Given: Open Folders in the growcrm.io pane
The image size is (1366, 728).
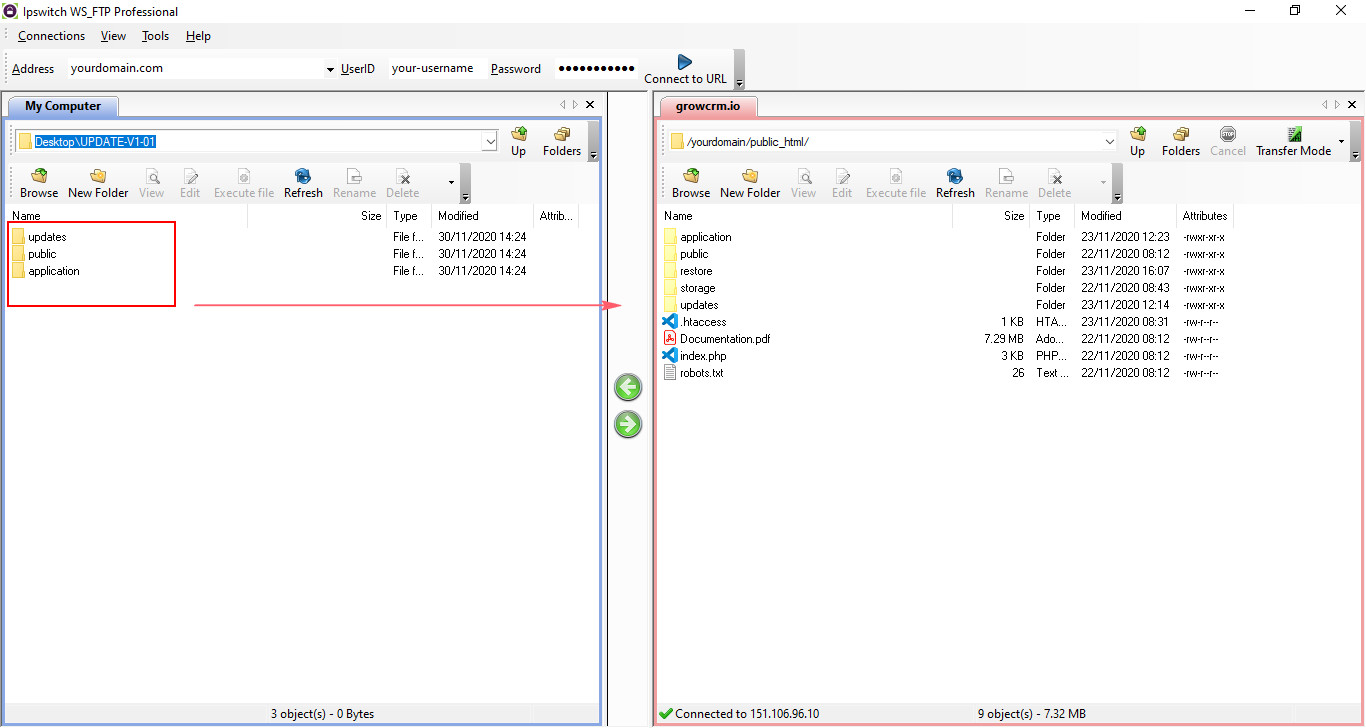Looking at the screenshot, I should point(1181,141).
